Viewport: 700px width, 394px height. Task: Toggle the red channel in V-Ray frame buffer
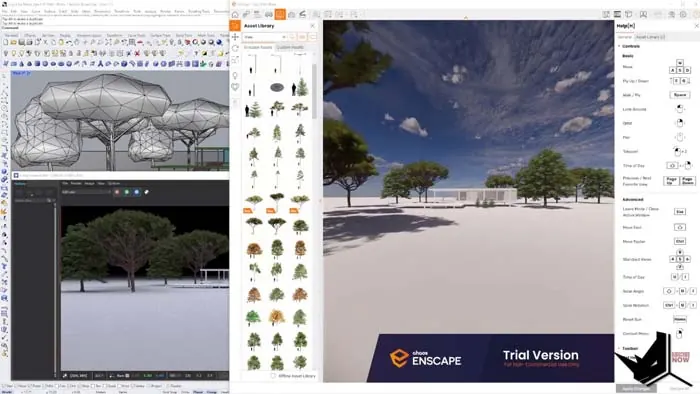tap(117, 192)
